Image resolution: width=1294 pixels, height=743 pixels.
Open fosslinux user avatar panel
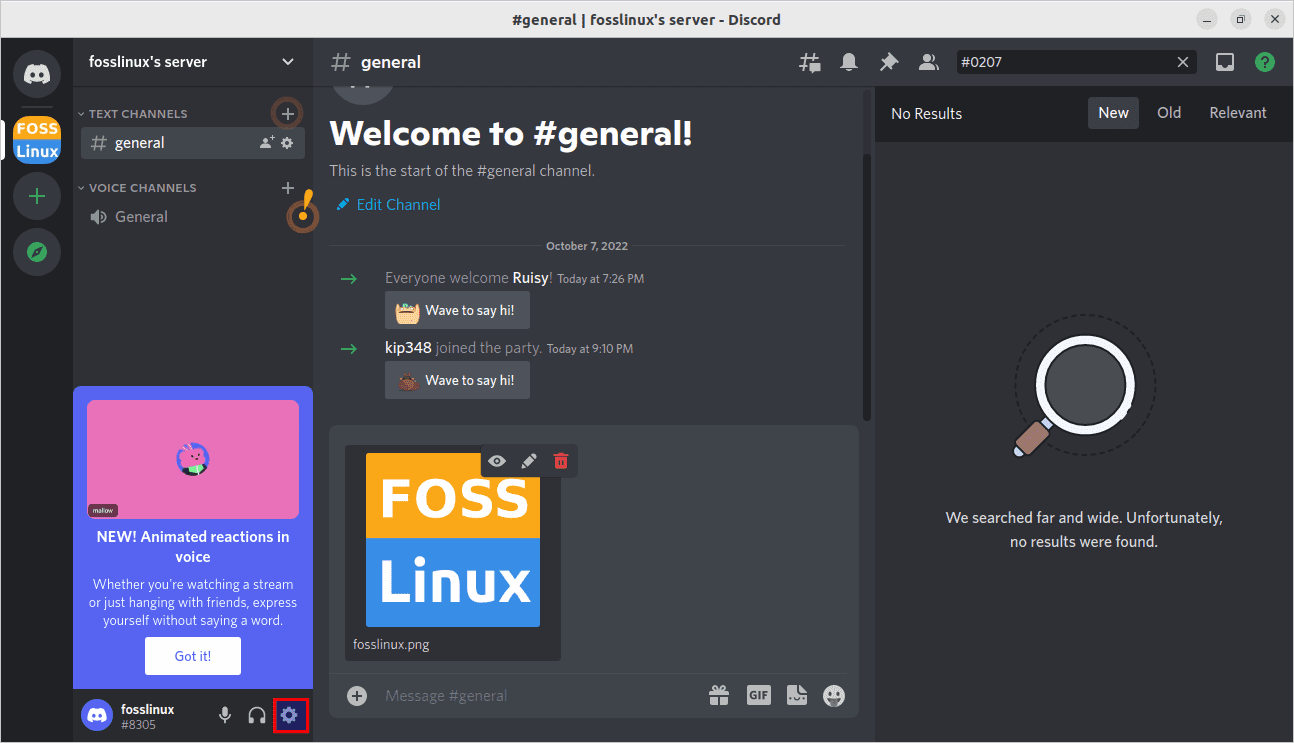click(97, 715)
